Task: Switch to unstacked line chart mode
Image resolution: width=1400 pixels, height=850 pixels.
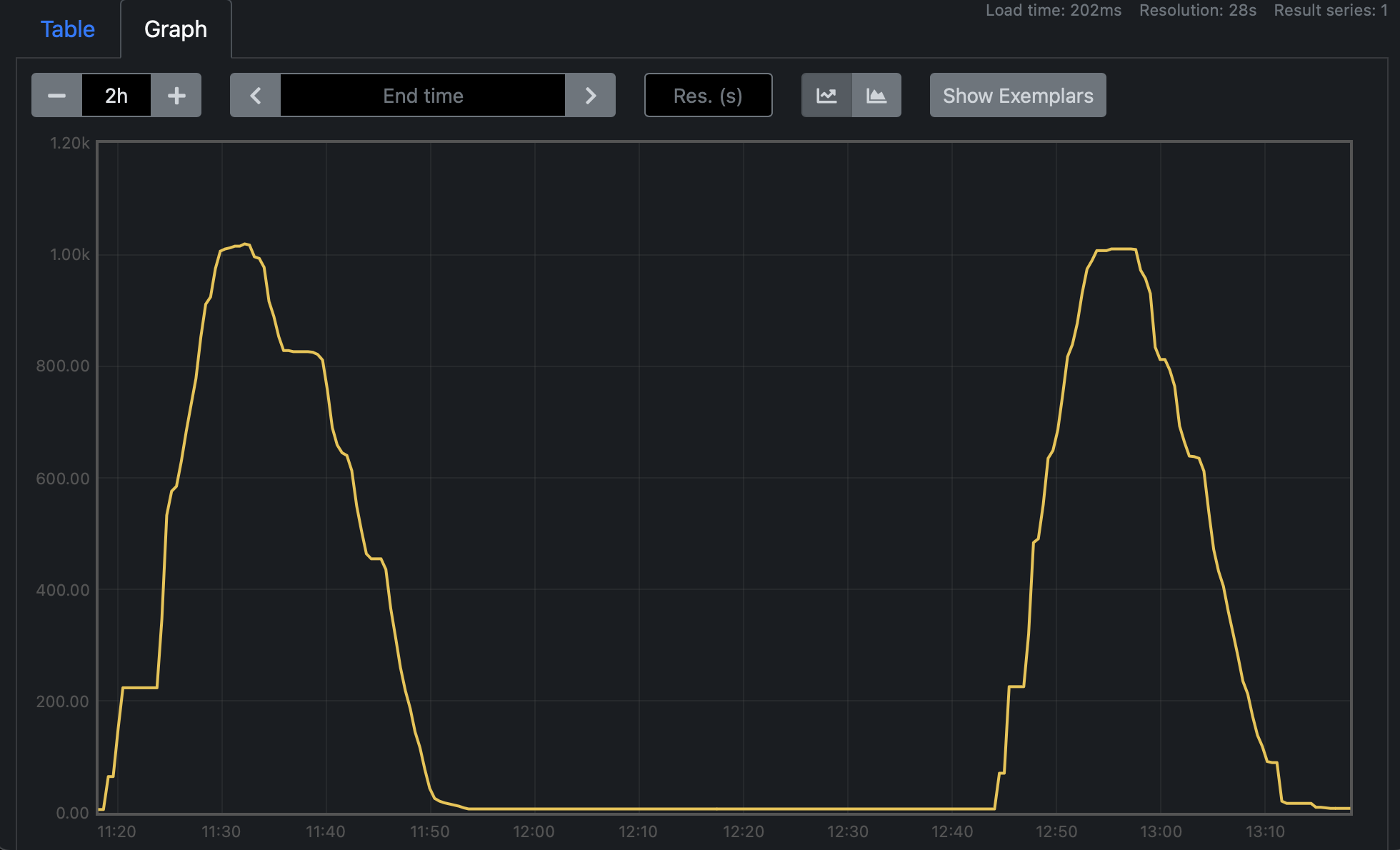Action: click(x=826, y=95)
